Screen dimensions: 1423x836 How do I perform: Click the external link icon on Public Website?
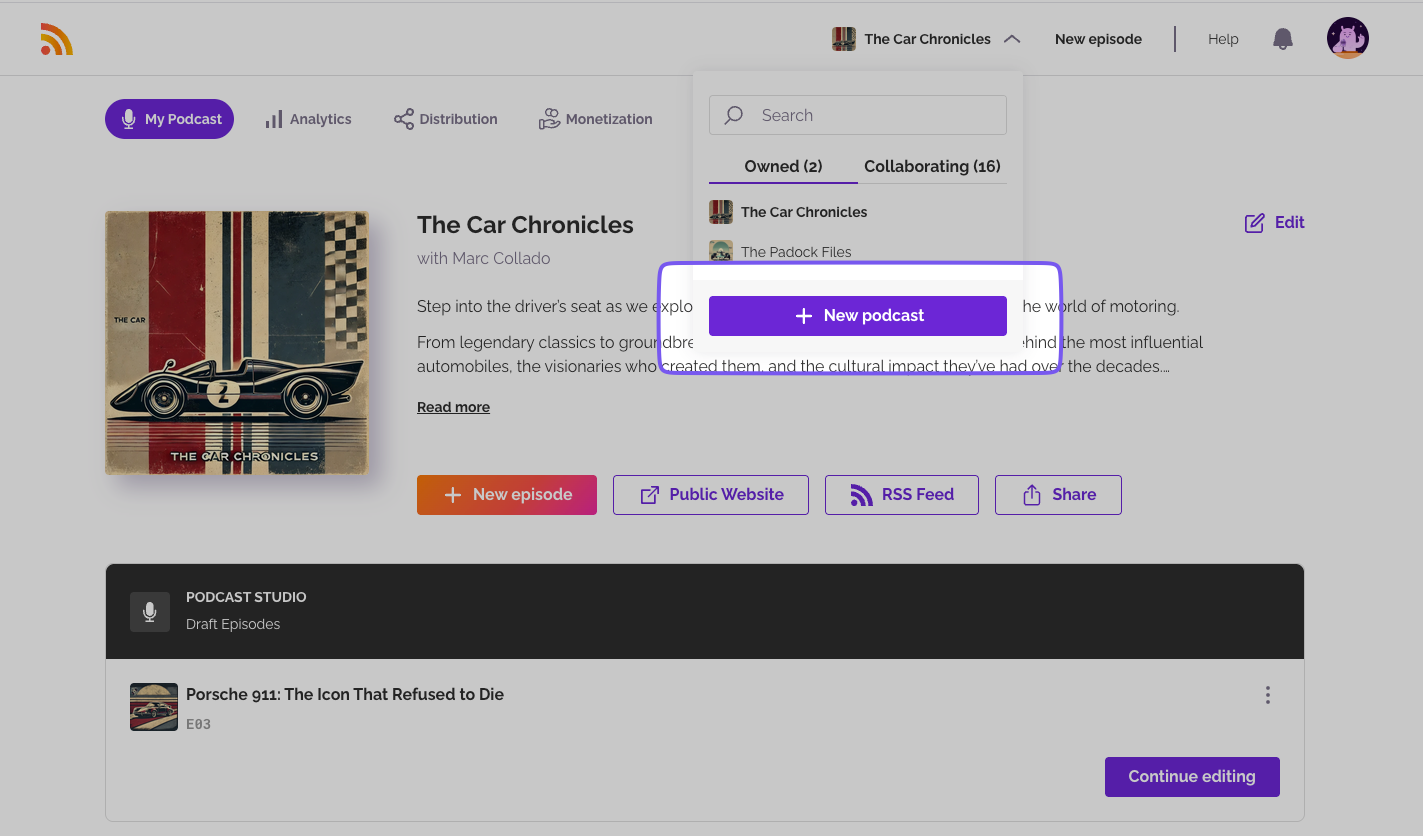650,495
